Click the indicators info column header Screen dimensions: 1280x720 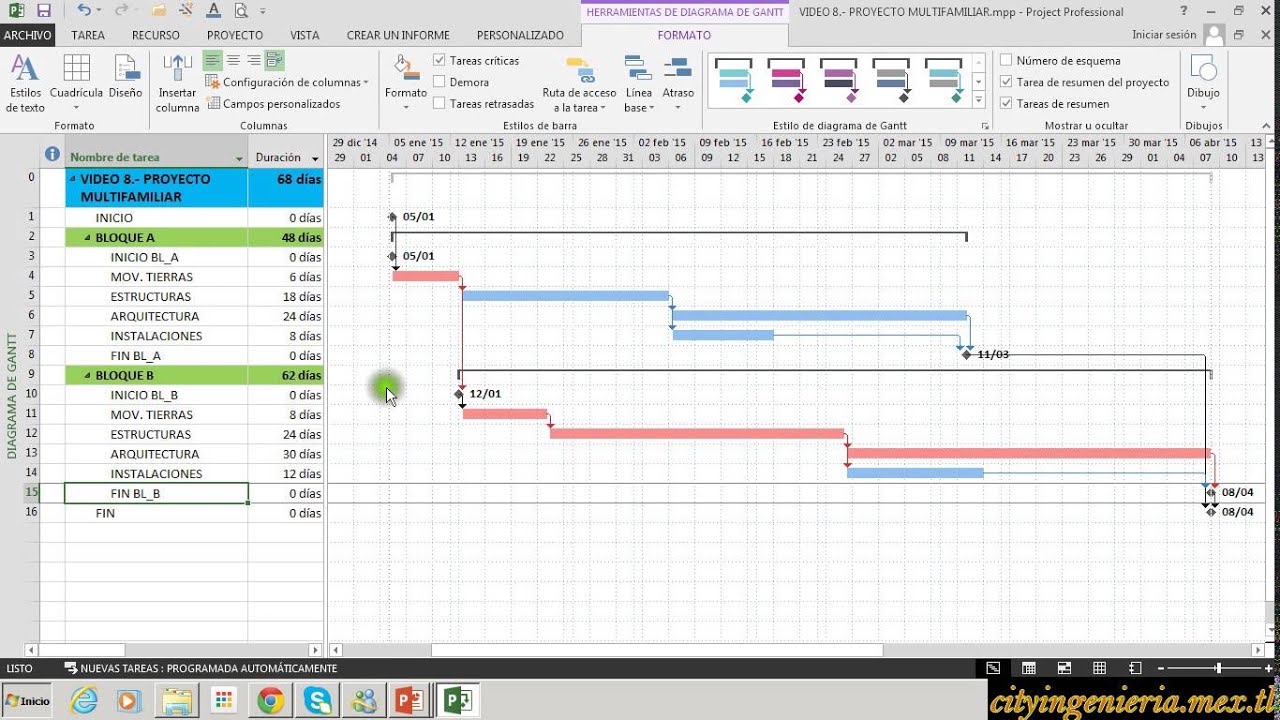tap(52, 155)
